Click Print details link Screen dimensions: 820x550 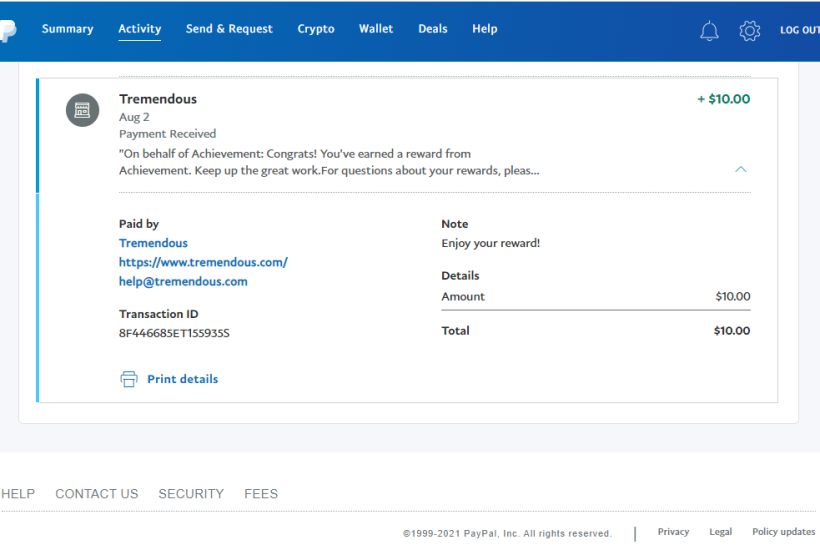coord(182,379)
